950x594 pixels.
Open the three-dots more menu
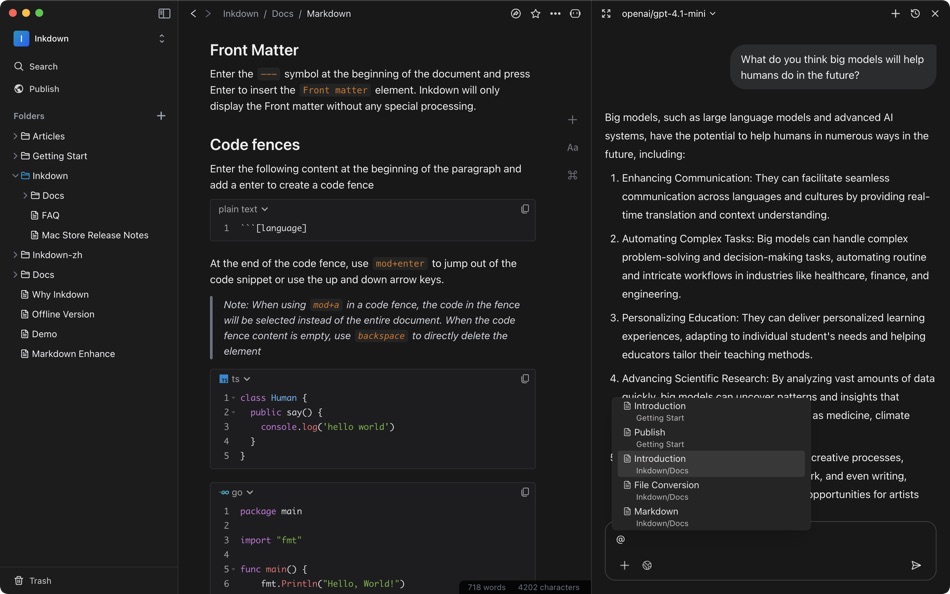click(555, 13)
